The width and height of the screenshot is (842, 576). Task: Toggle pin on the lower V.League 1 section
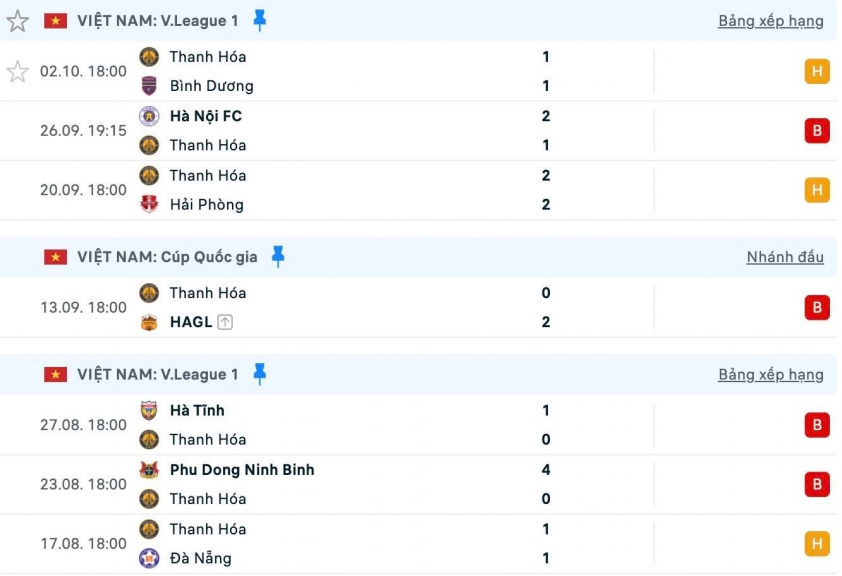(260, 374)
